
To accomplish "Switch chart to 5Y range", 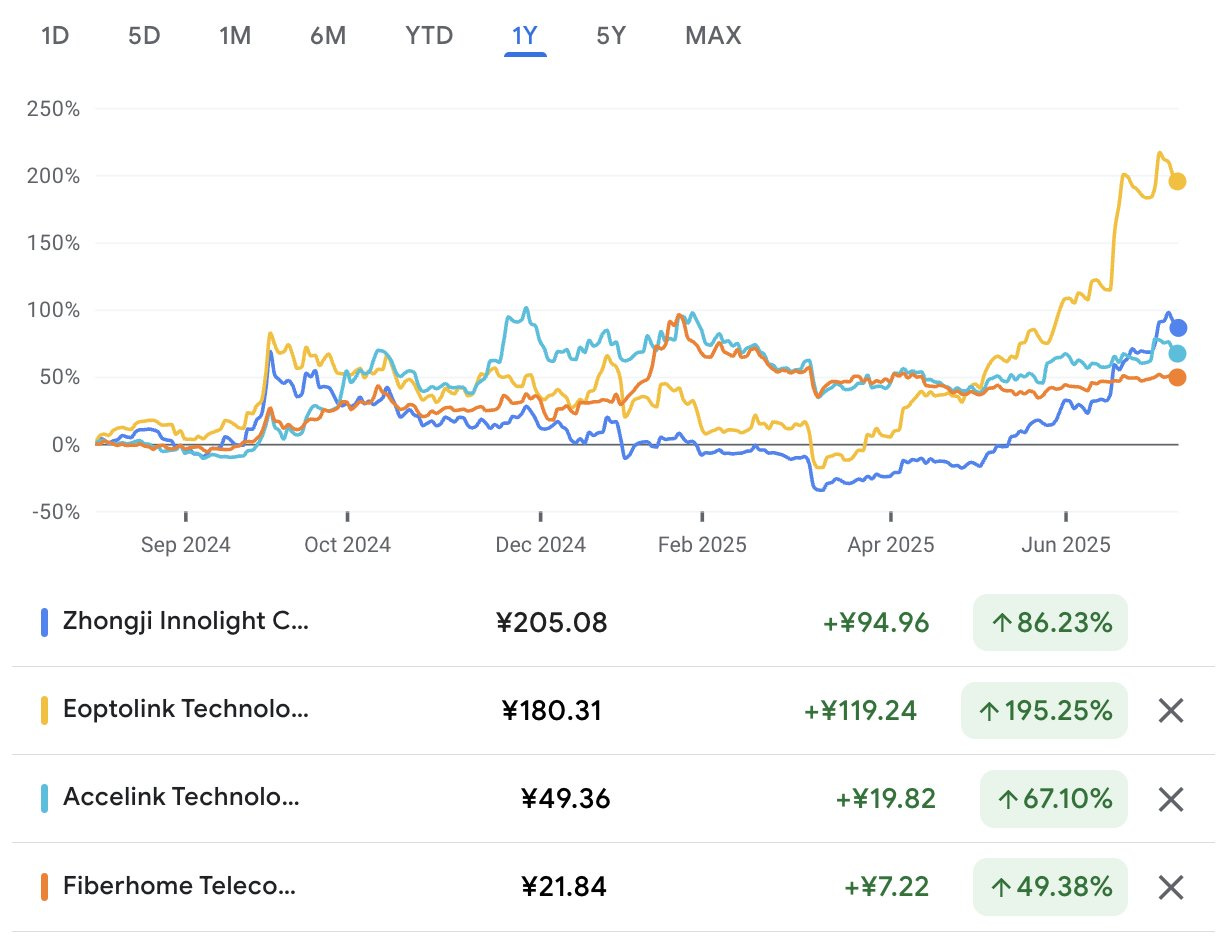I will (611, 36).
